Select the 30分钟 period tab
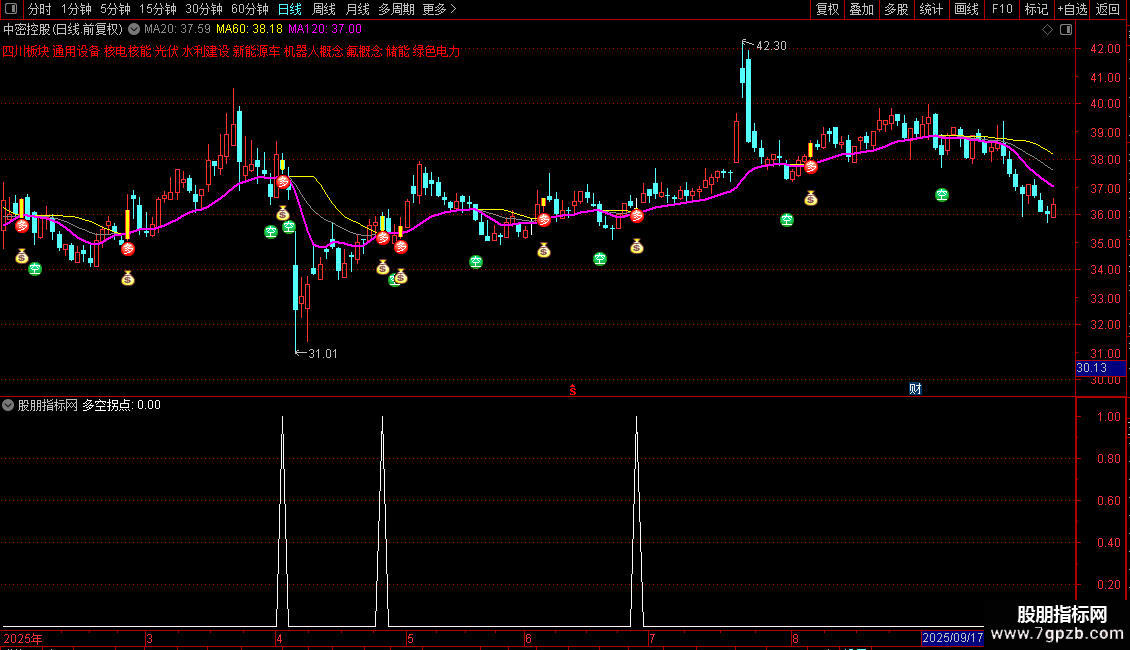Screen dimensions: 1130x650 204,9
